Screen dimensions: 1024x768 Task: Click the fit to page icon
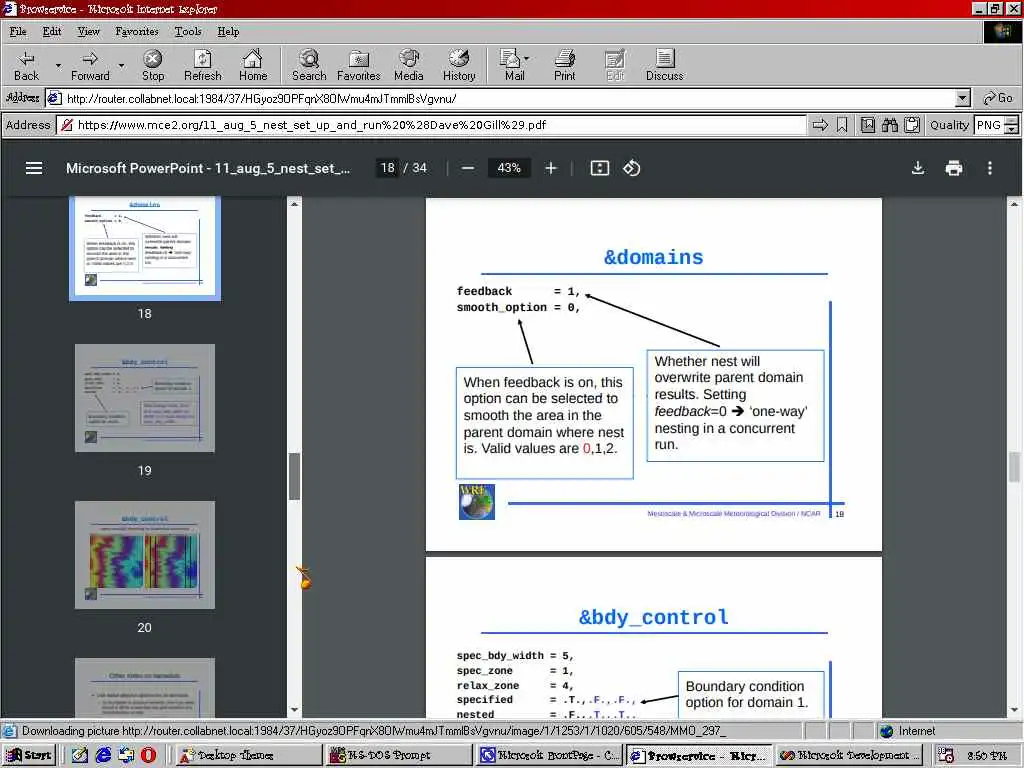point(600,168)
